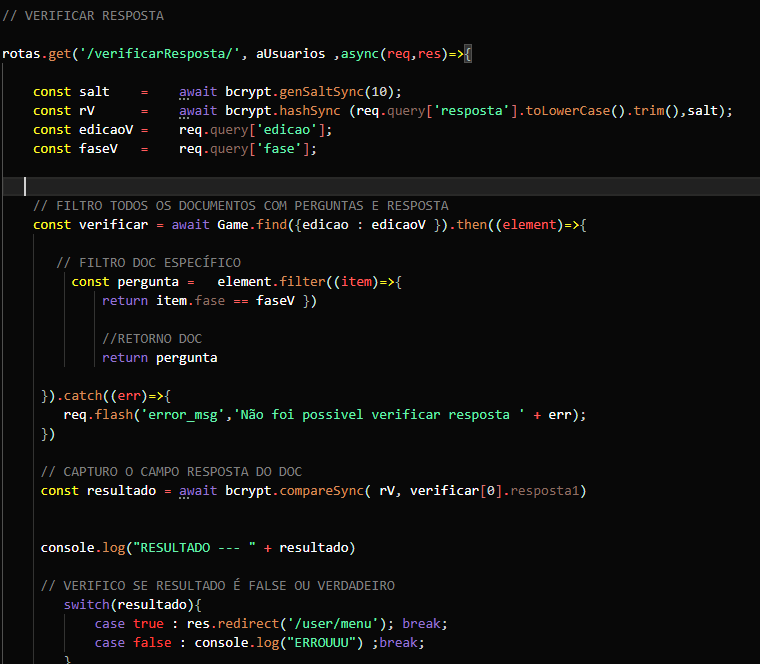Click the highlighted opening brace after '=>'
The width and height of the screenshot is (760, 664).
pyautogui.click(x=468, y=54)
